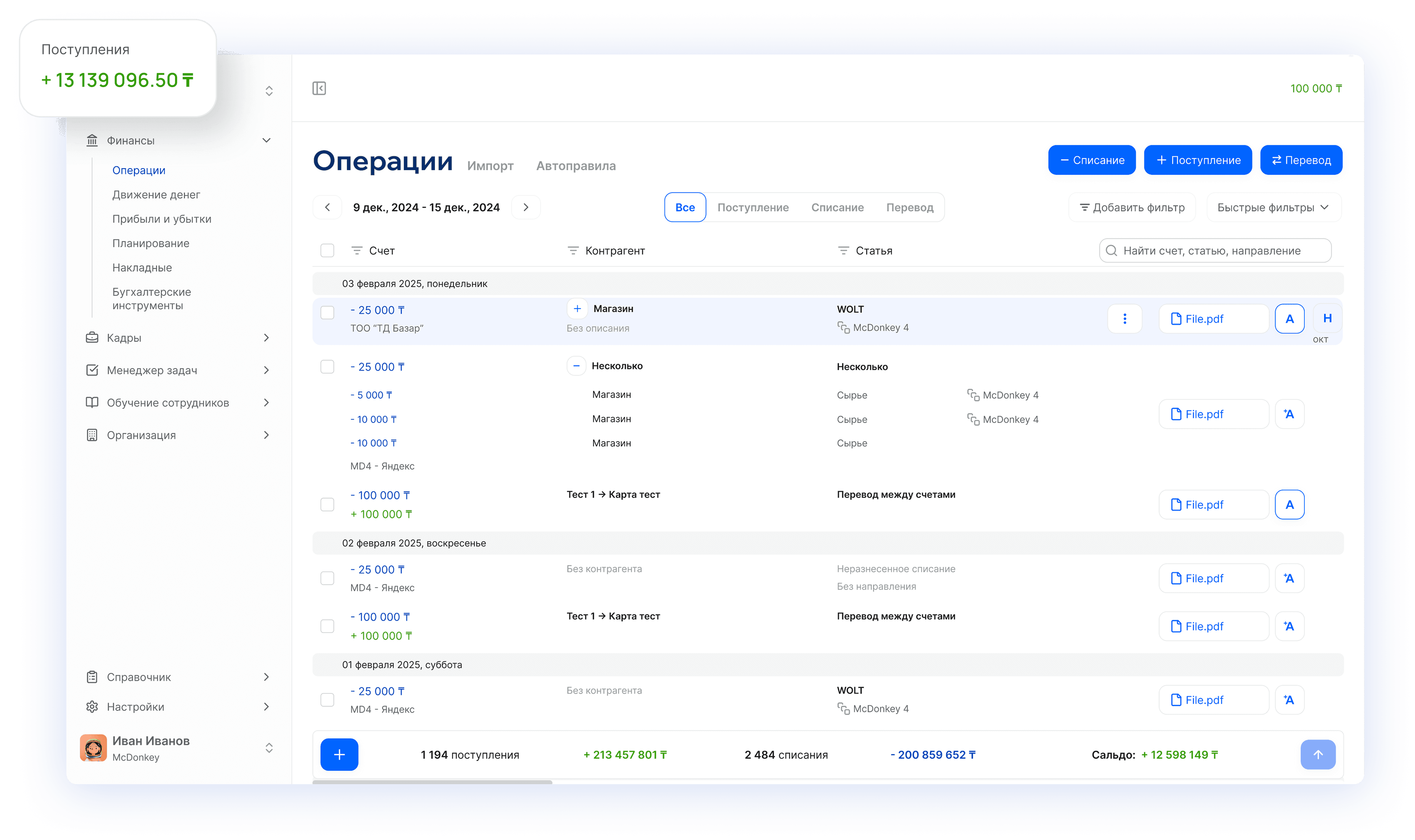Open File.pdf attachment on the WOLT transaction
This screenshot has height=840, width=1415.
click(x=1214, y=318)
